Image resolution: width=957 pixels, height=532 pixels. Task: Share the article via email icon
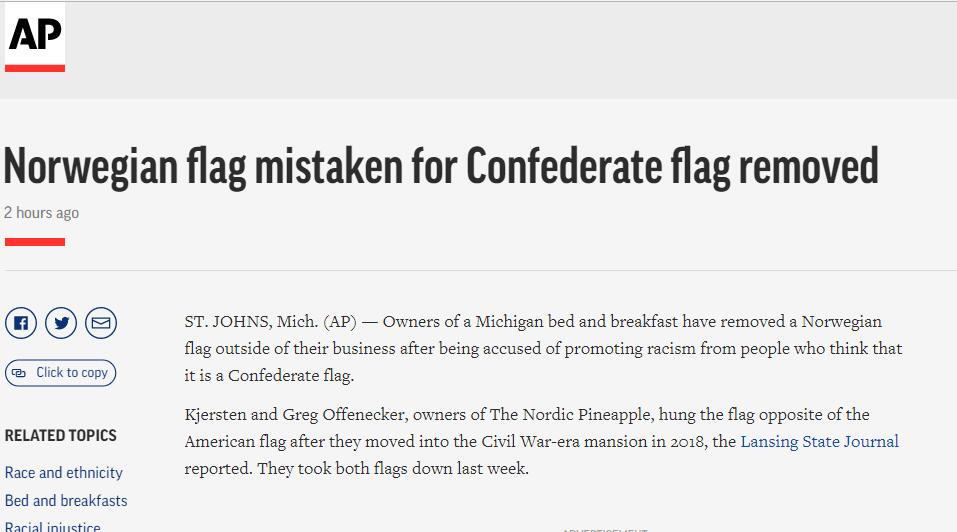(101, 323)
